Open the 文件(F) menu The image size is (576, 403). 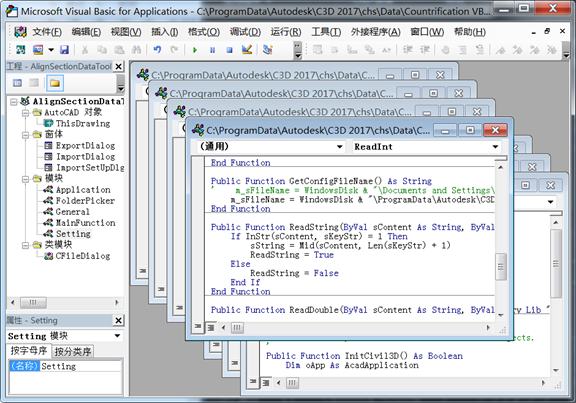(x=47, y=32)
